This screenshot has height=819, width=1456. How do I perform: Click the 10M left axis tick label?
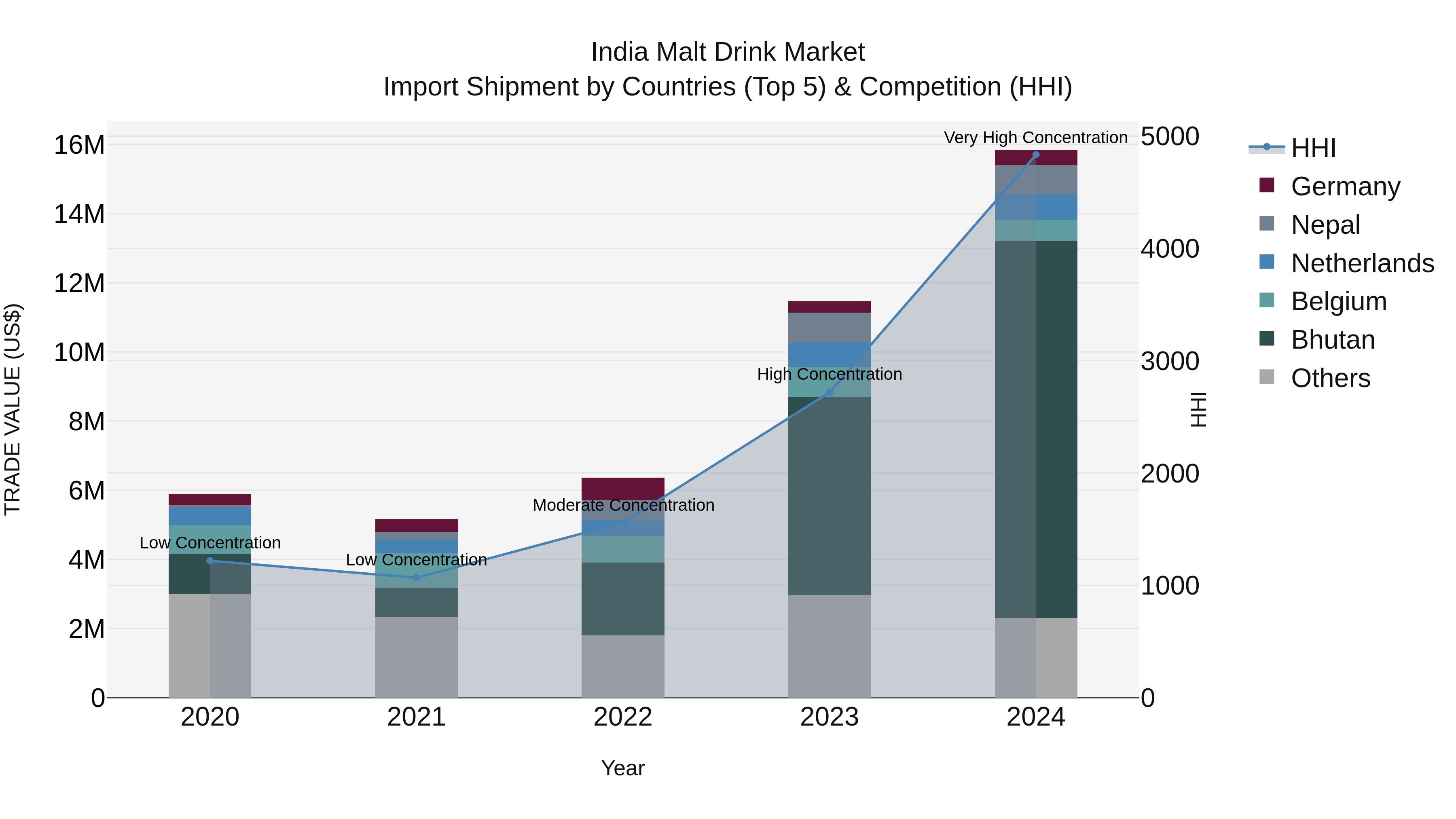click(79, 352)
